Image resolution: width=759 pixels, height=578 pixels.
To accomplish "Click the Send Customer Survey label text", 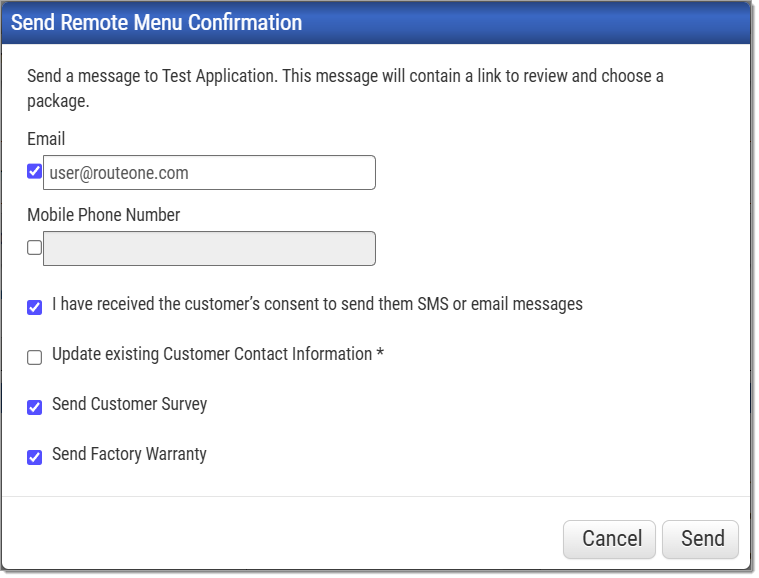I will click(129, 404).
